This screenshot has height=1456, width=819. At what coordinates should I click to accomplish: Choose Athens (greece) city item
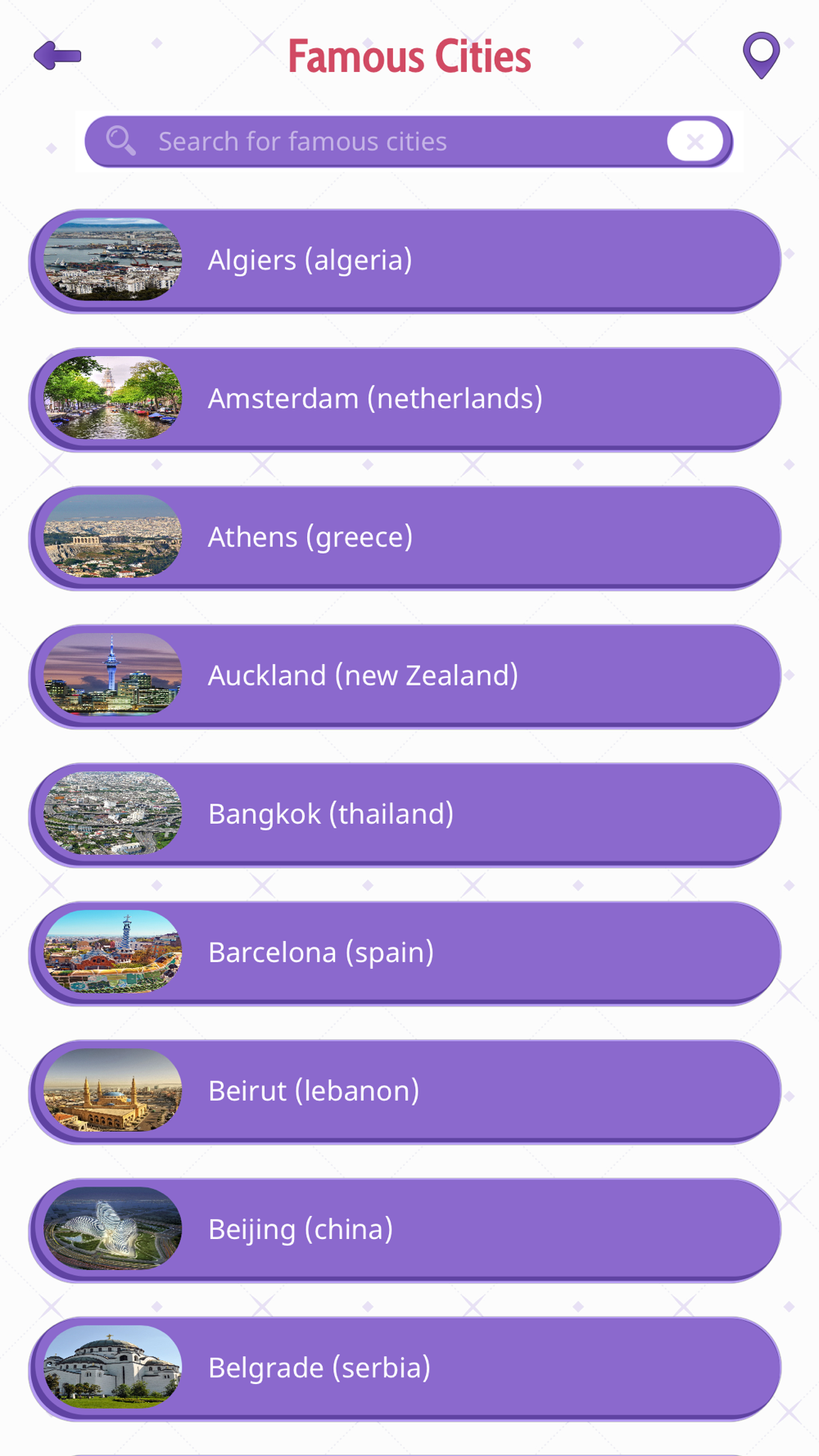(x=405, y=538)
